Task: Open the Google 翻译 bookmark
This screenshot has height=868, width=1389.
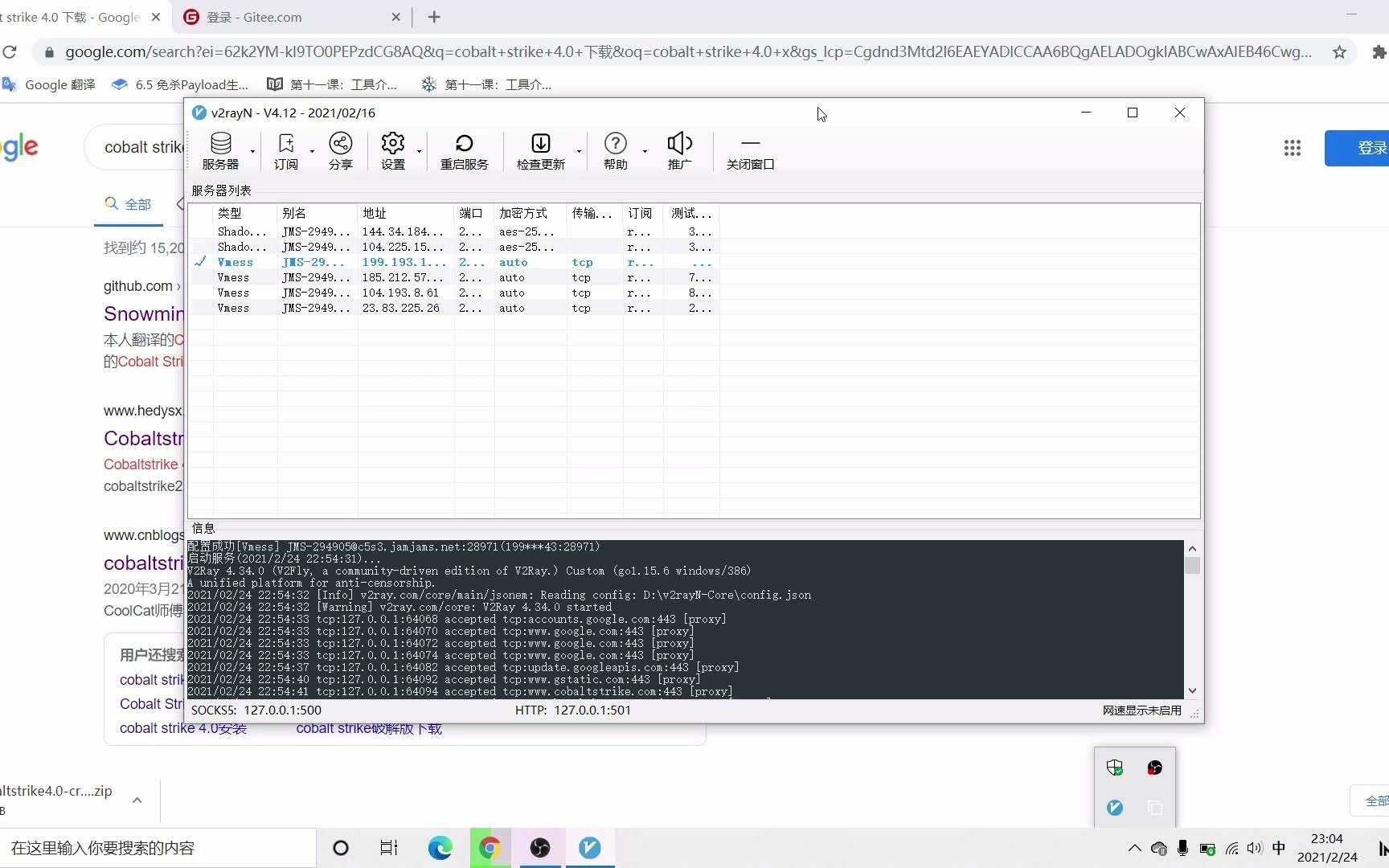Action: click(49, 84)
